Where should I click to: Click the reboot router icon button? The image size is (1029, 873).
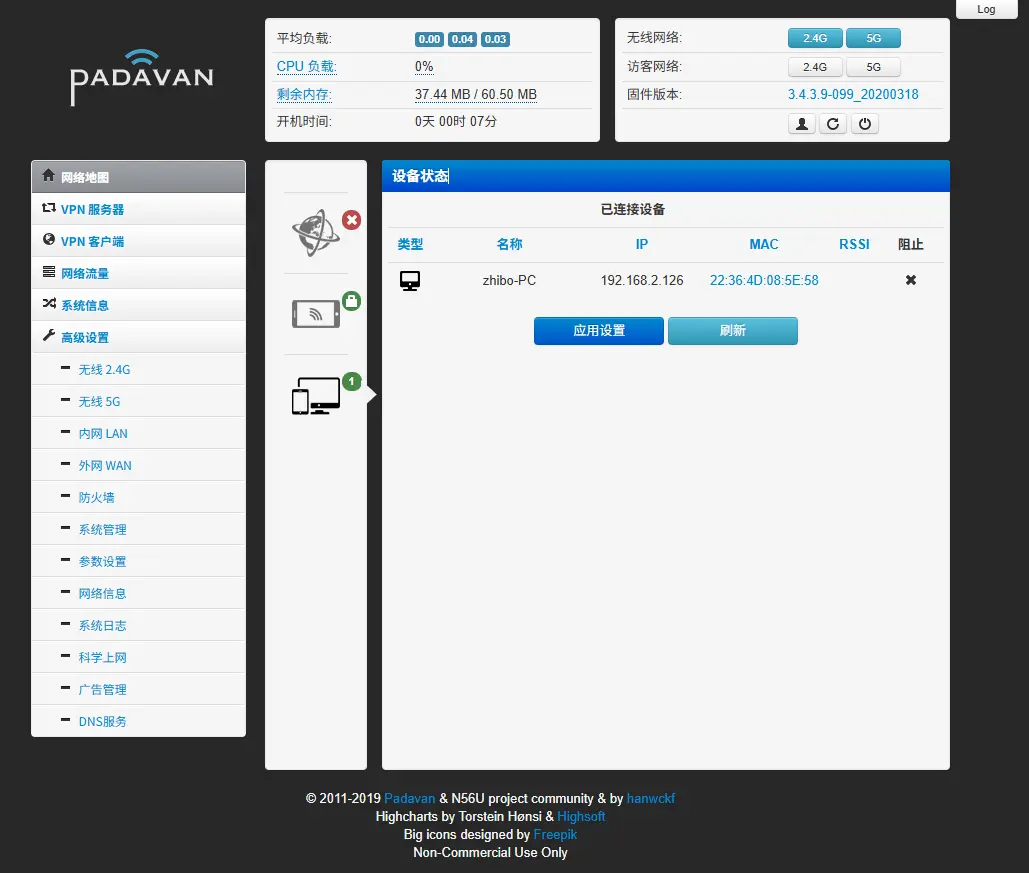click(x=833, y=124)
